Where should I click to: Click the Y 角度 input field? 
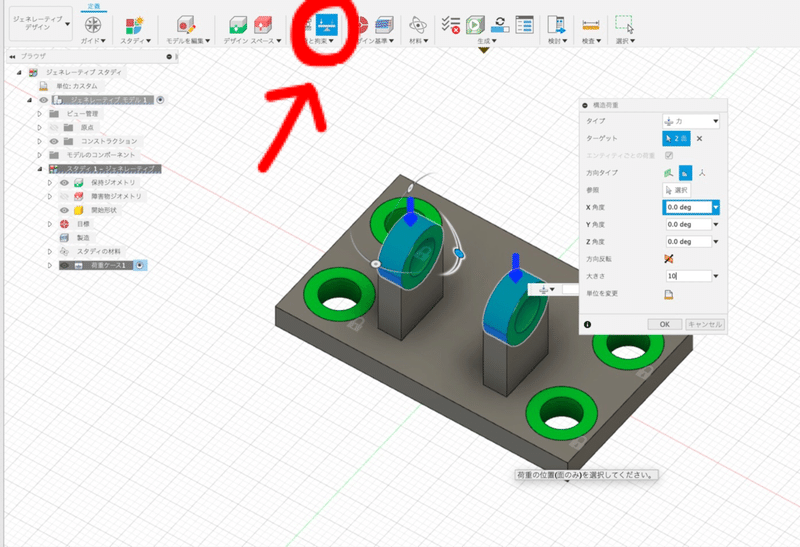click(x=688, y=225)
